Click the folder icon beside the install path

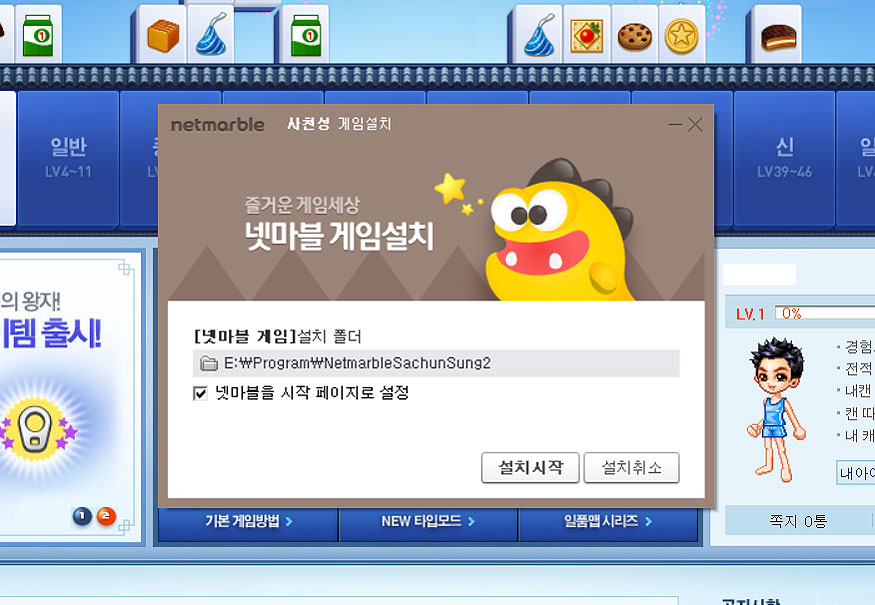209,364
